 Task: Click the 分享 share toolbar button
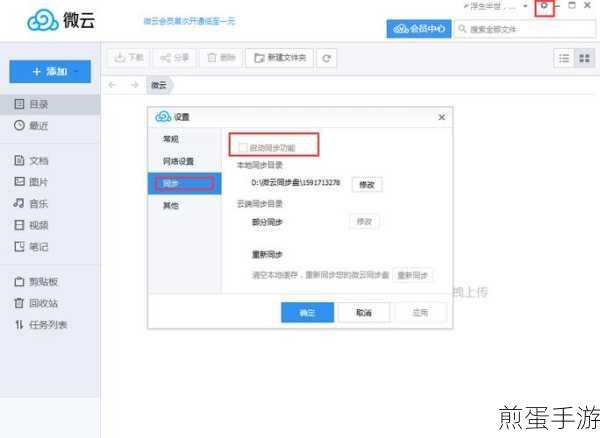(x=174, y=58)
